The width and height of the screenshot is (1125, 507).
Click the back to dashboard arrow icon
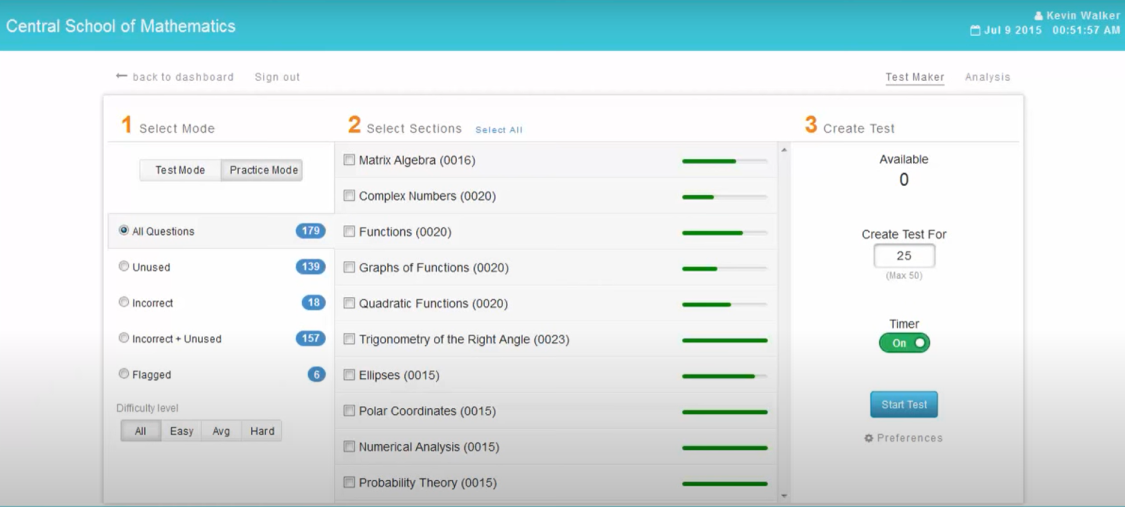click(121, 76)
